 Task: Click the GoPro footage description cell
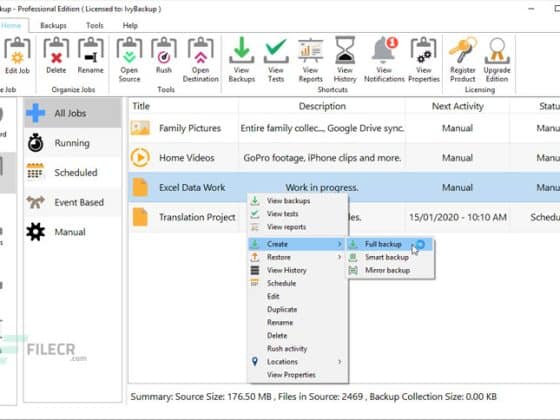click(322, 158)
